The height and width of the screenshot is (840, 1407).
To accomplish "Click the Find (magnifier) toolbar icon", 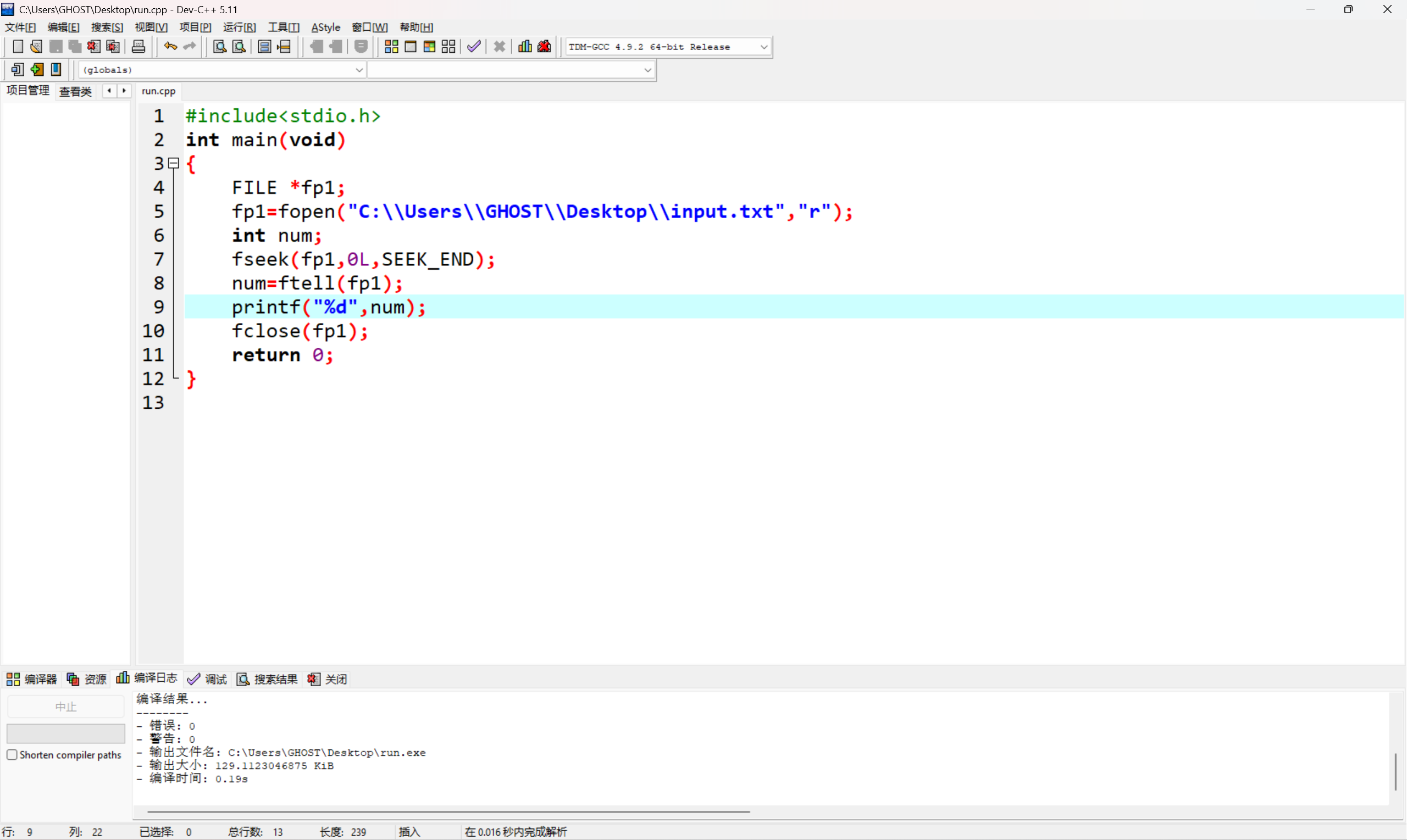I will click(x=220, y=46).
